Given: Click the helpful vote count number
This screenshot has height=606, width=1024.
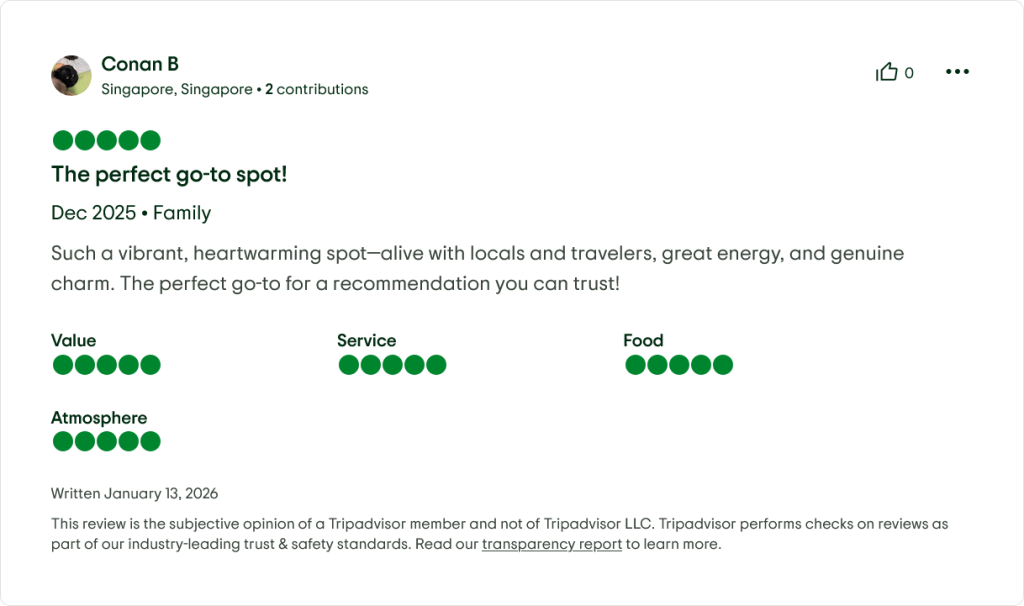Looking at the screenshot, I should point(909,73).
